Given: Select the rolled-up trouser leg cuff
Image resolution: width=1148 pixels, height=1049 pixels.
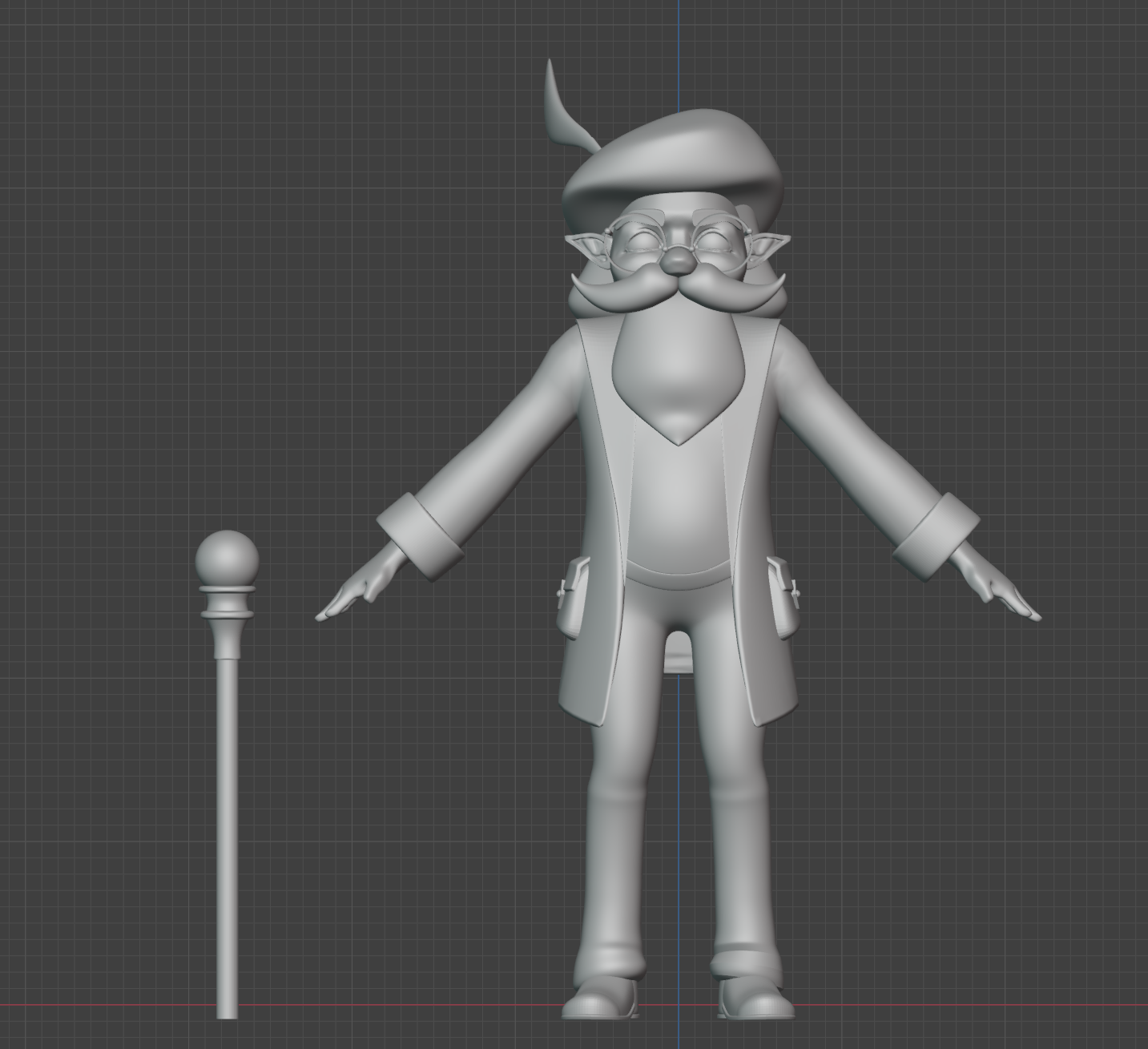Looking at the screenshot, I should point(745,962).
